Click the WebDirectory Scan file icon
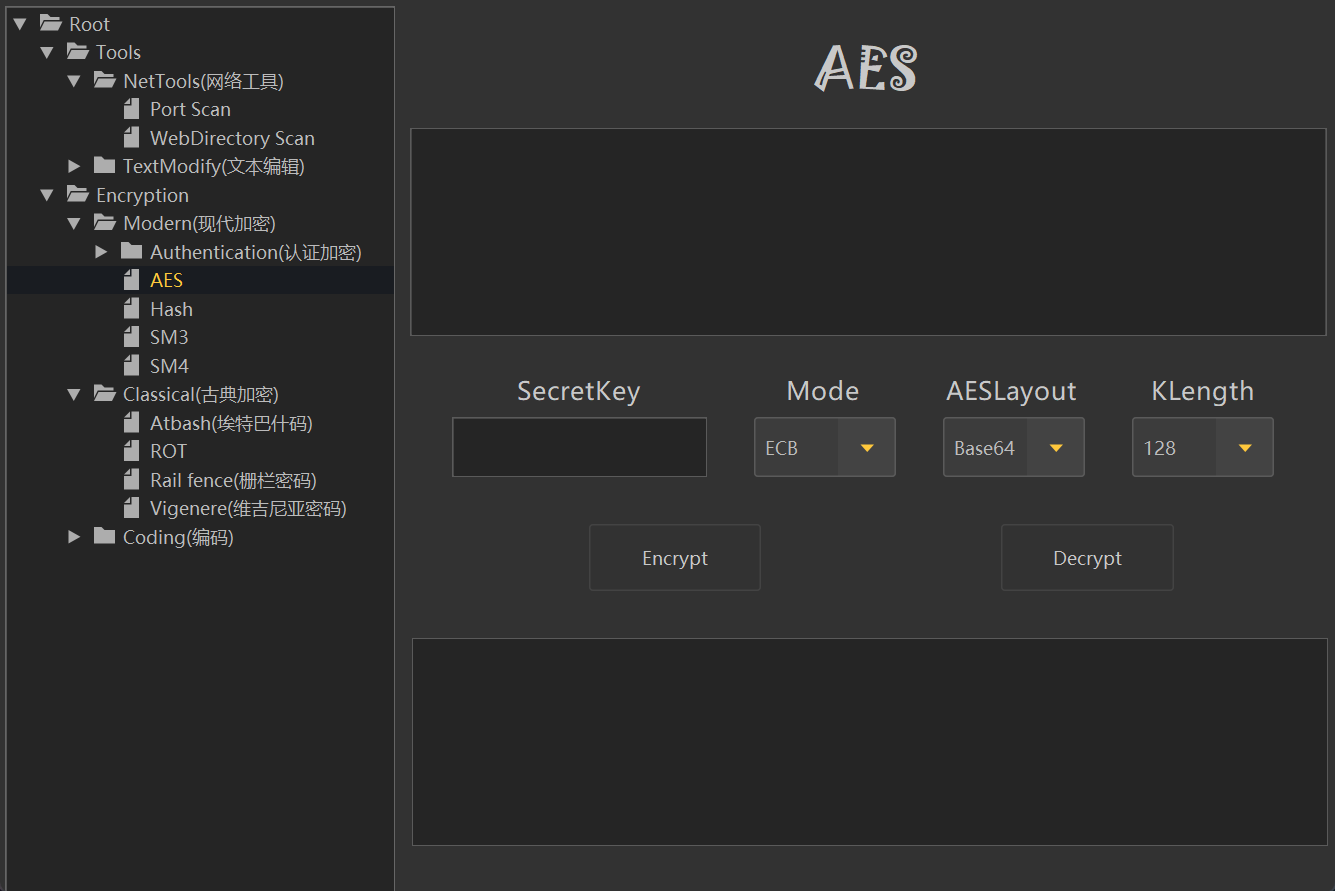This screenshot has height=891, width=1335. 131,138
